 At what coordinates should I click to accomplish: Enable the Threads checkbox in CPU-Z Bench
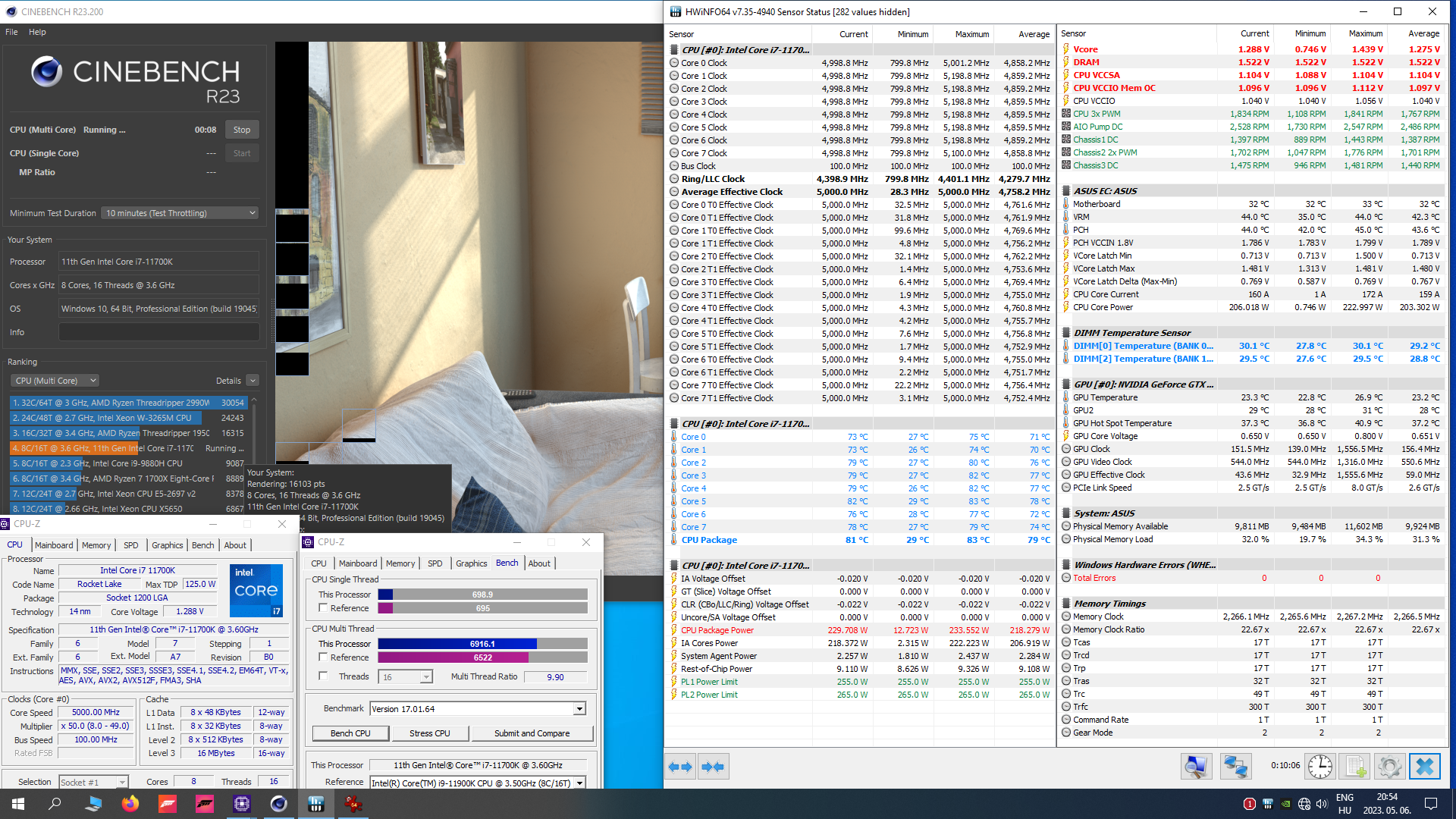(324, 676)
